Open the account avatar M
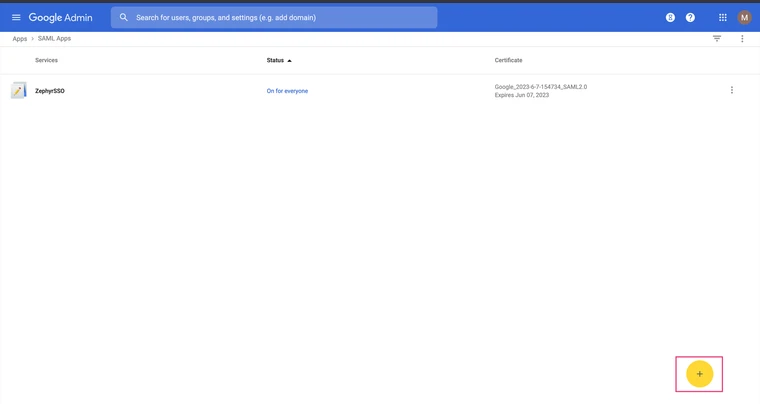760x404 pixels. [744, 17]
